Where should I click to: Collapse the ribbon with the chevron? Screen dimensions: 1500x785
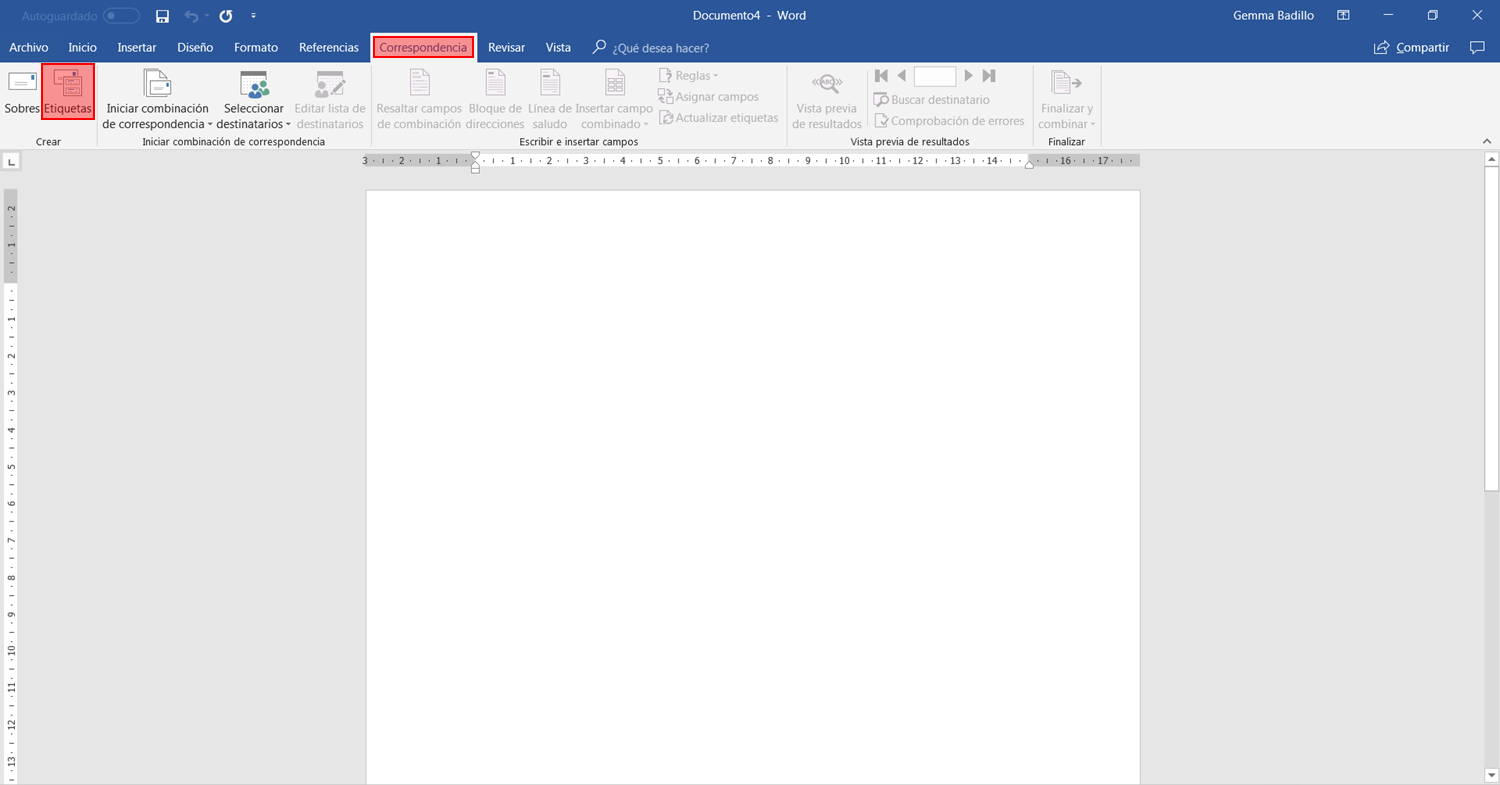tap(1486, 142)
